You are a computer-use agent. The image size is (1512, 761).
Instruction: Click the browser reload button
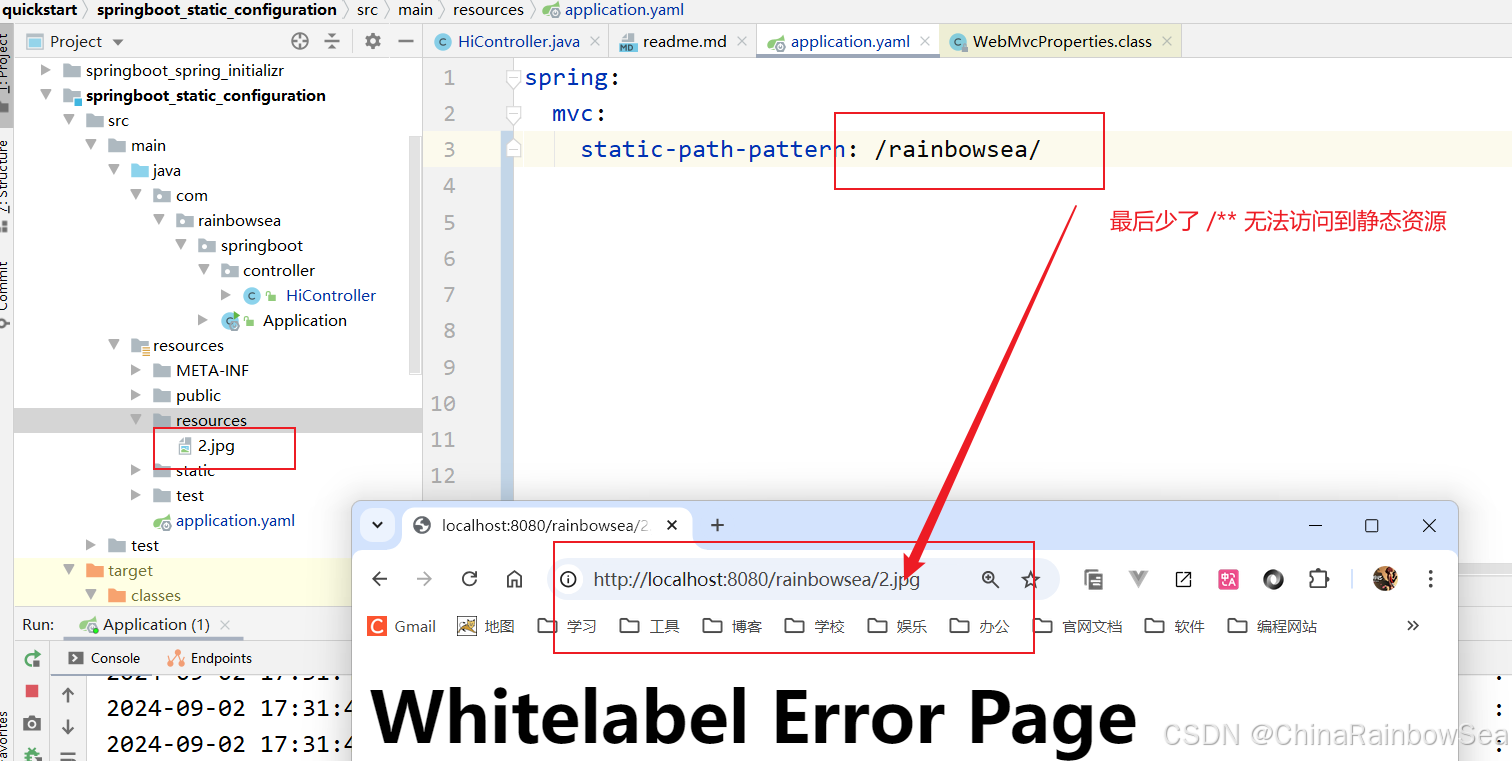click(x=469, y=579)
